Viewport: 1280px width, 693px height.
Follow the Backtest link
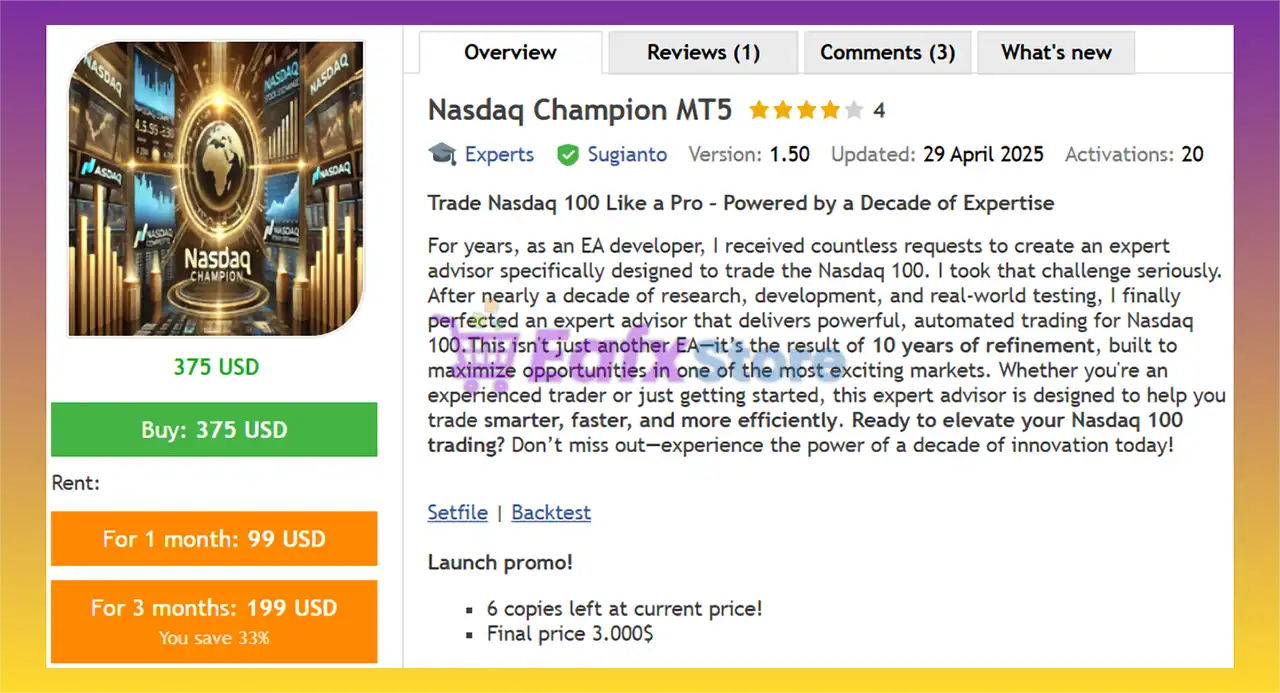(551, 512)
